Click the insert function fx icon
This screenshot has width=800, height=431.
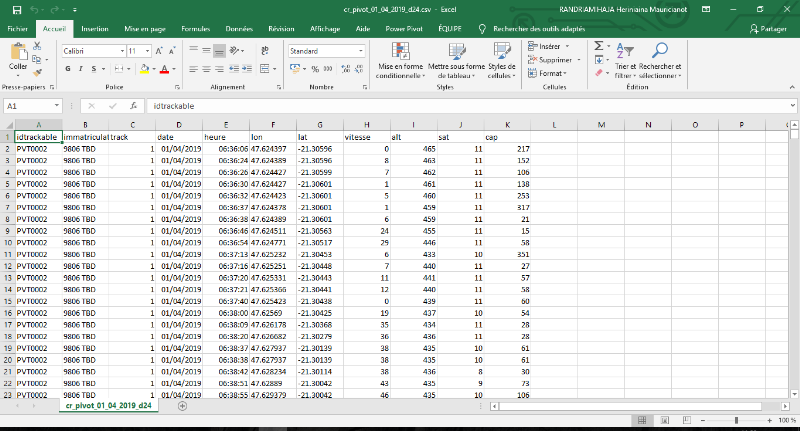tap(132, 105)
